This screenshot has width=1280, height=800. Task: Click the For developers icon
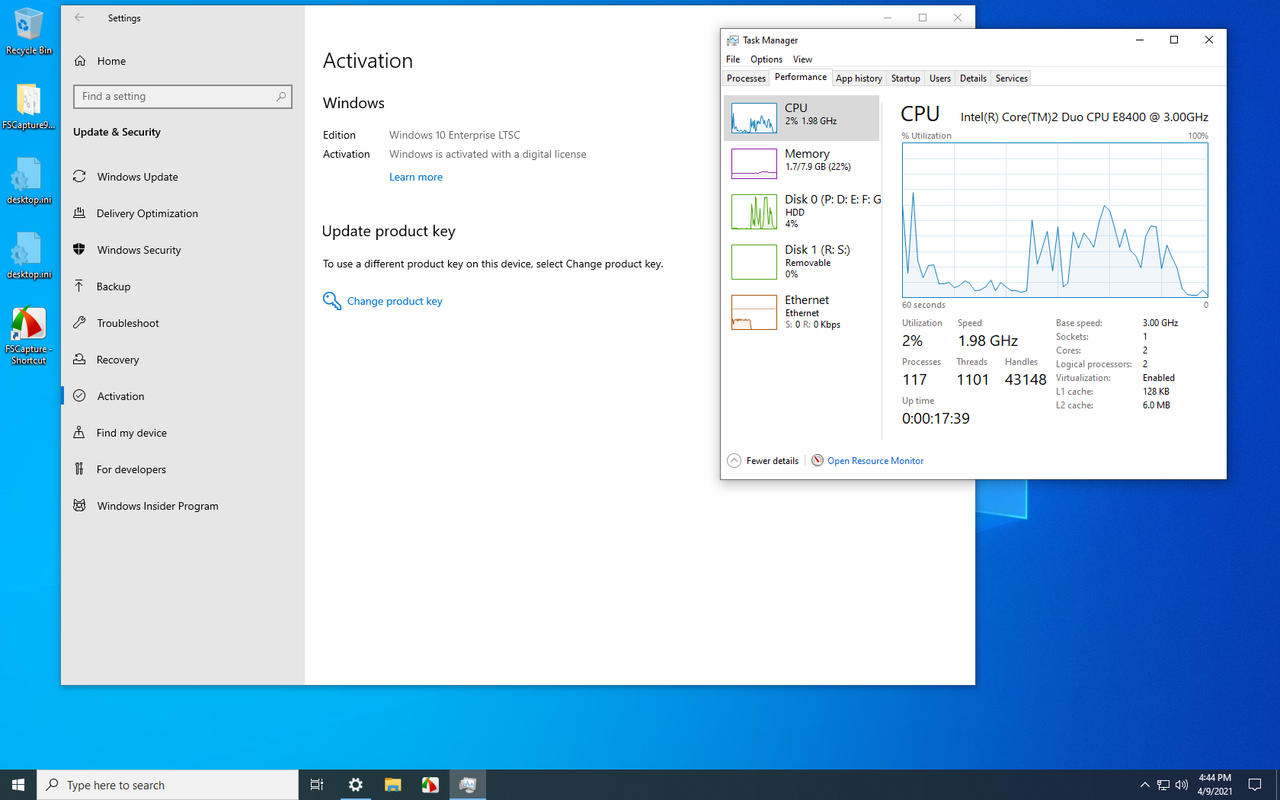coord(80,469)
